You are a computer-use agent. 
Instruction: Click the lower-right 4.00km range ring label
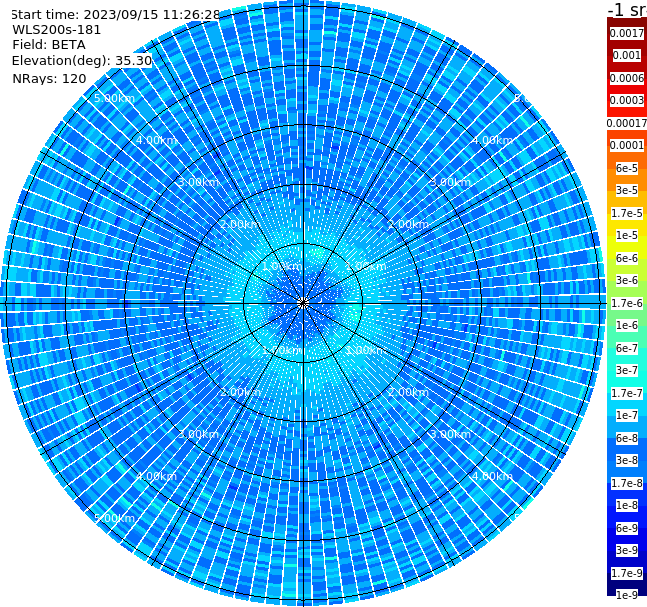pos(492,476)
